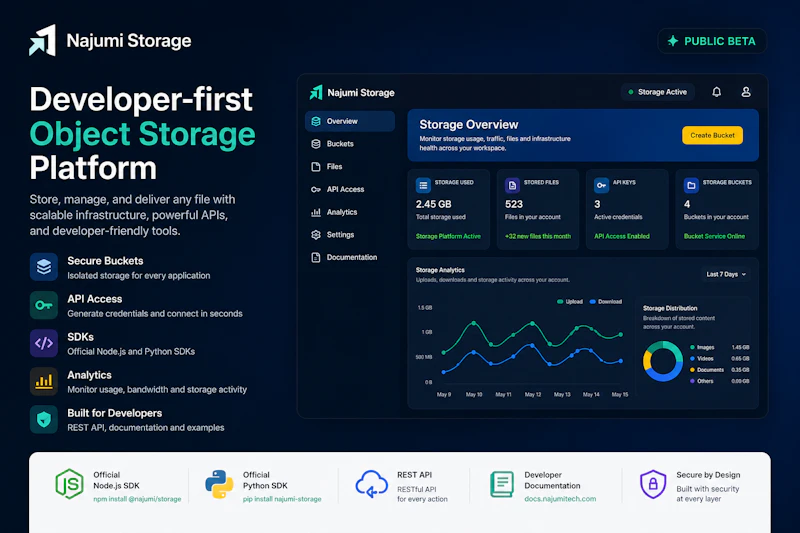The height and width of the screenshot is (533, 800).
Task: Click 'npm install @najumi/storage' text
Action: click(x=137, y=499)
